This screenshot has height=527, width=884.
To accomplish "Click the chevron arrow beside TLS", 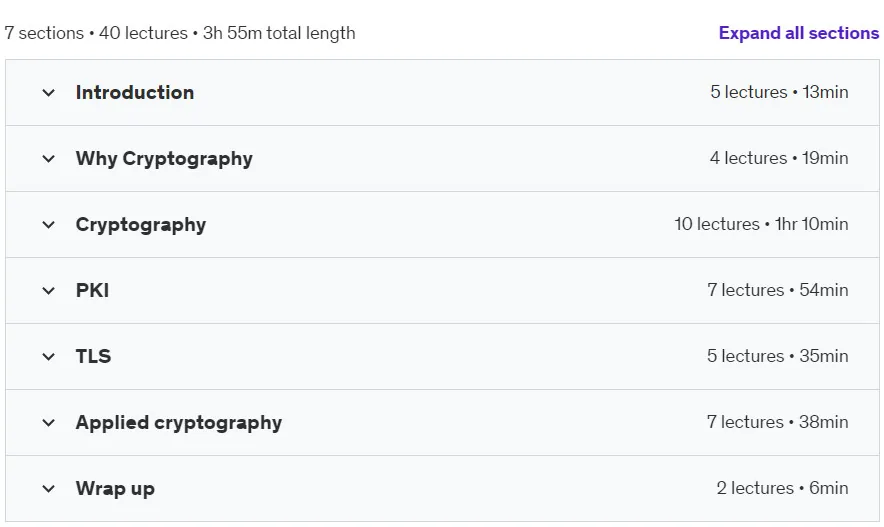I will tap(48, 356).
